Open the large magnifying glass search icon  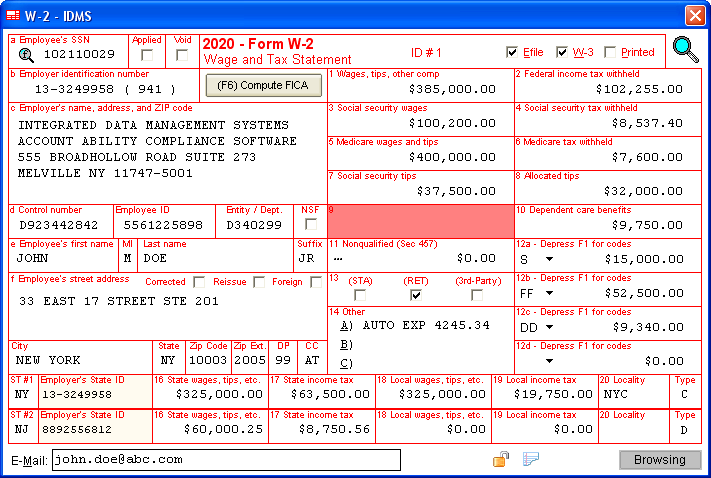click(x=685, y=50)
